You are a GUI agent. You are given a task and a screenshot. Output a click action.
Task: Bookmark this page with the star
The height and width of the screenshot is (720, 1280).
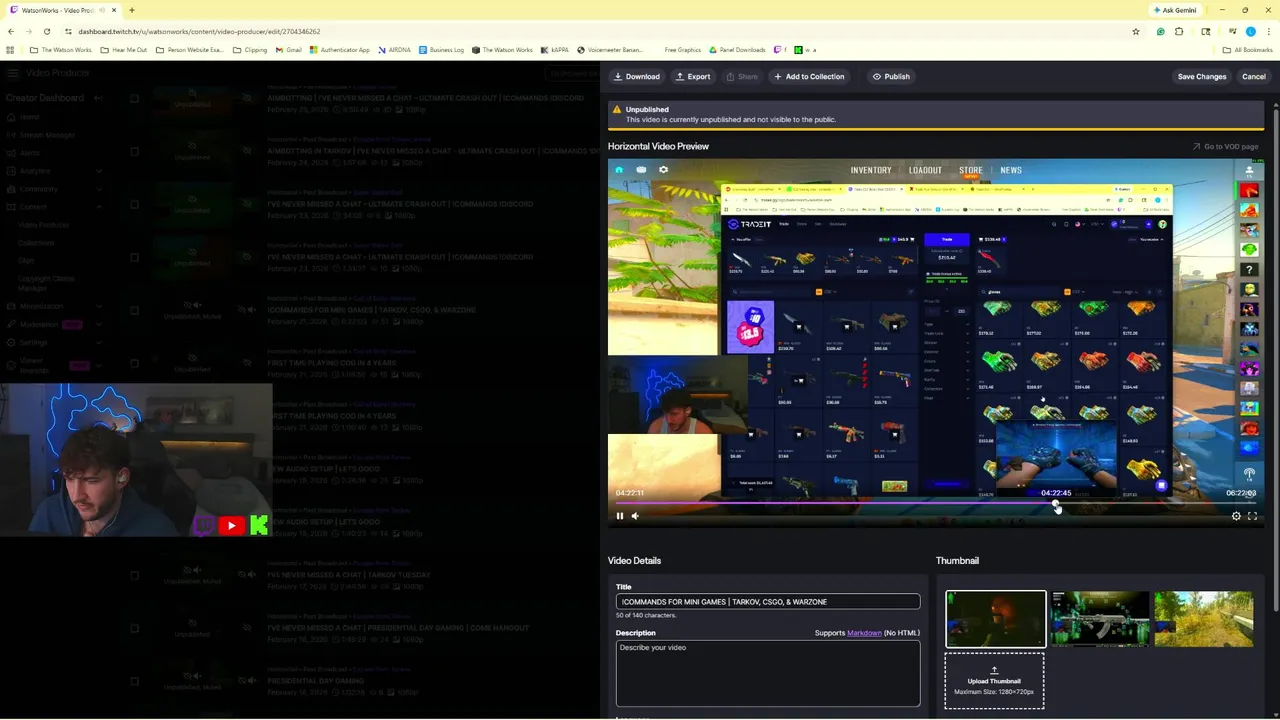point(1136,31)
